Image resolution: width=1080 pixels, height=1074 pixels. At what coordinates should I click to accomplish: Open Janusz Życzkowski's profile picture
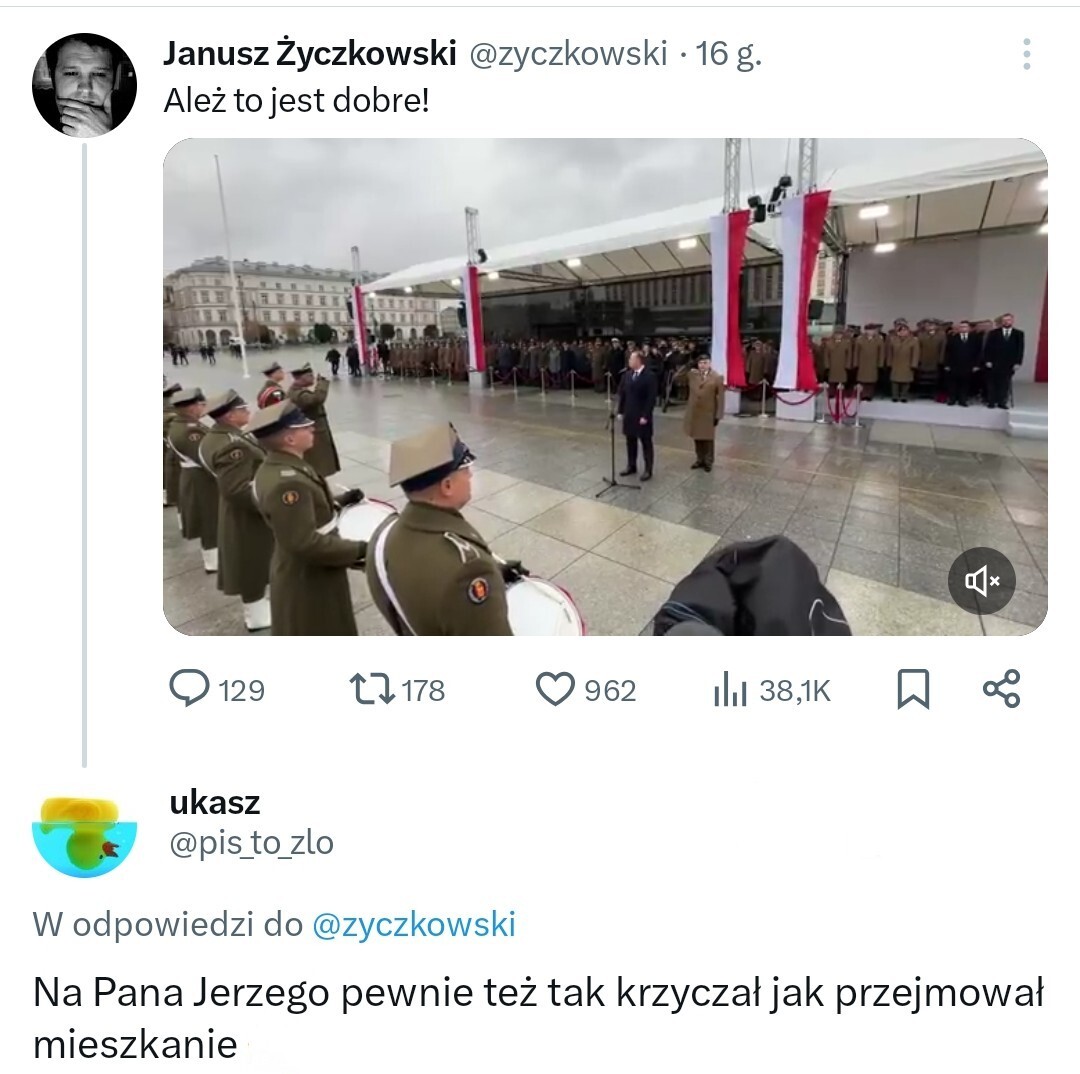point(84,85)
